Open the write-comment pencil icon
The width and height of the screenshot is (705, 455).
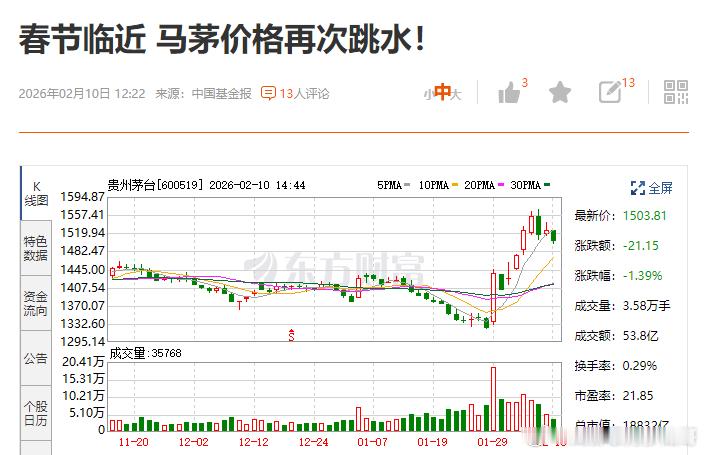point(610,92)
